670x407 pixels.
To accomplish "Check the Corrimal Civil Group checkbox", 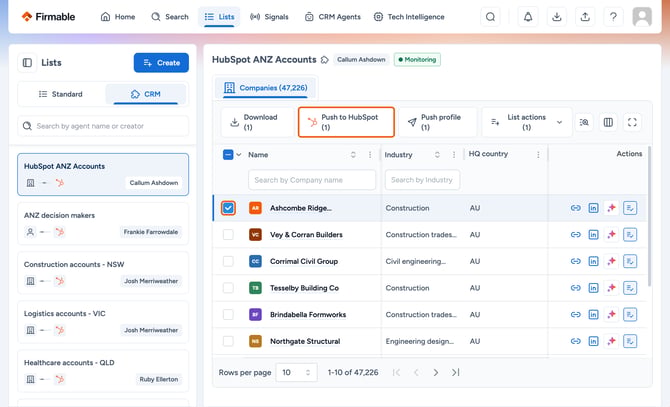I will point(228,261).
